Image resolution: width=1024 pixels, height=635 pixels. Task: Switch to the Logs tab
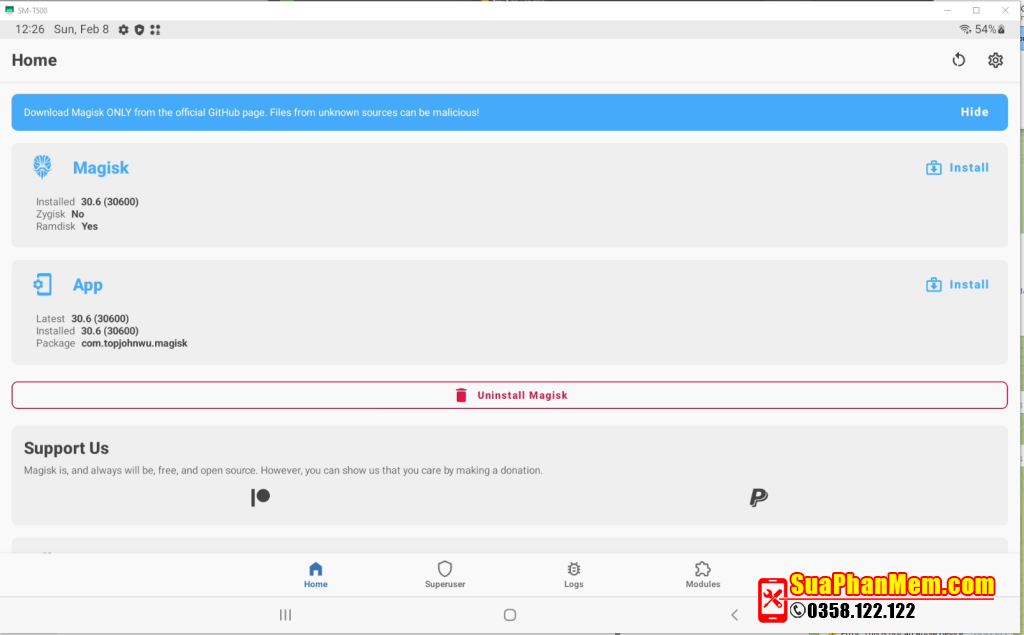pos(574,574)
